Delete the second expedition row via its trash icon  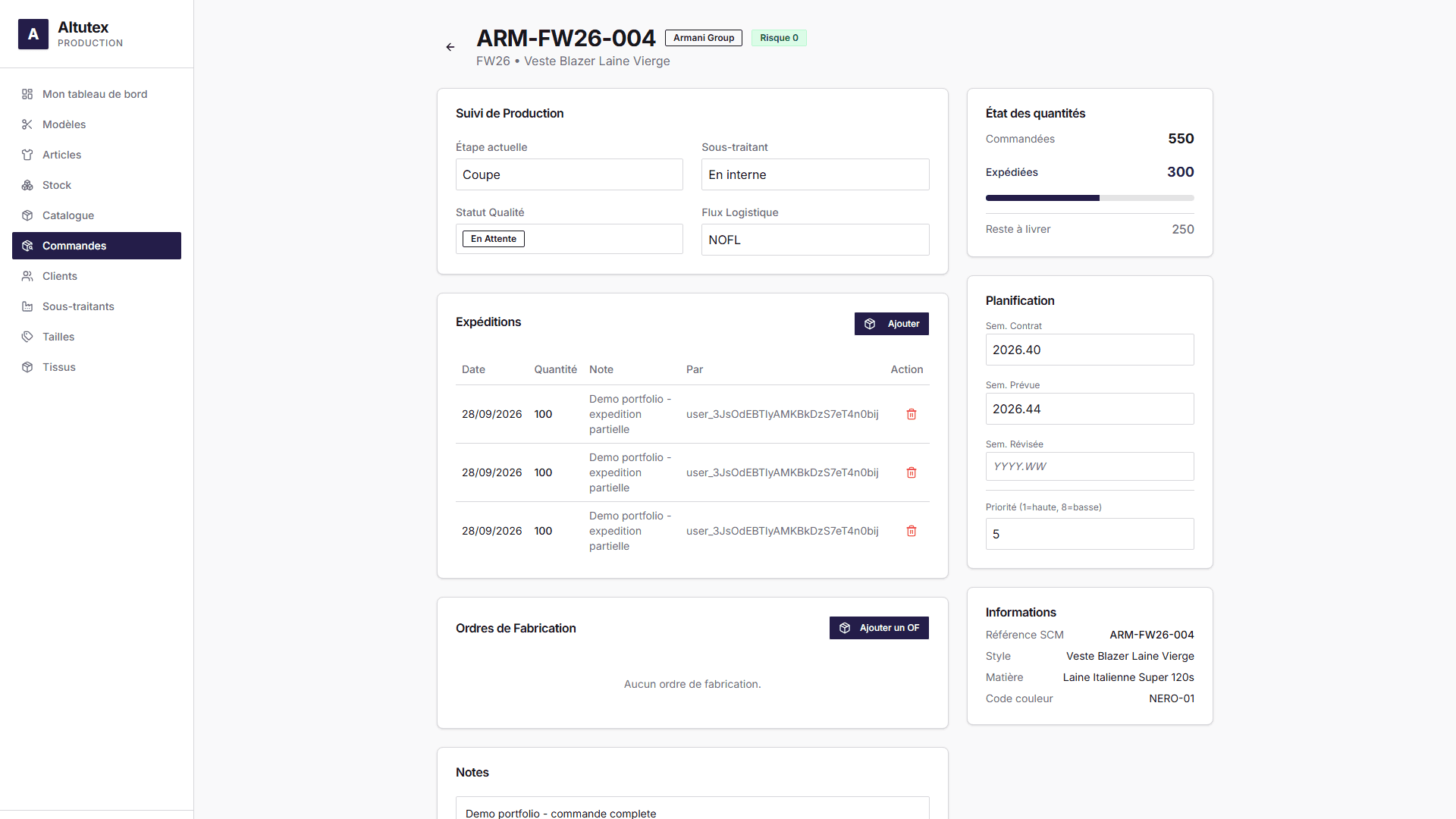click(912, 472)
